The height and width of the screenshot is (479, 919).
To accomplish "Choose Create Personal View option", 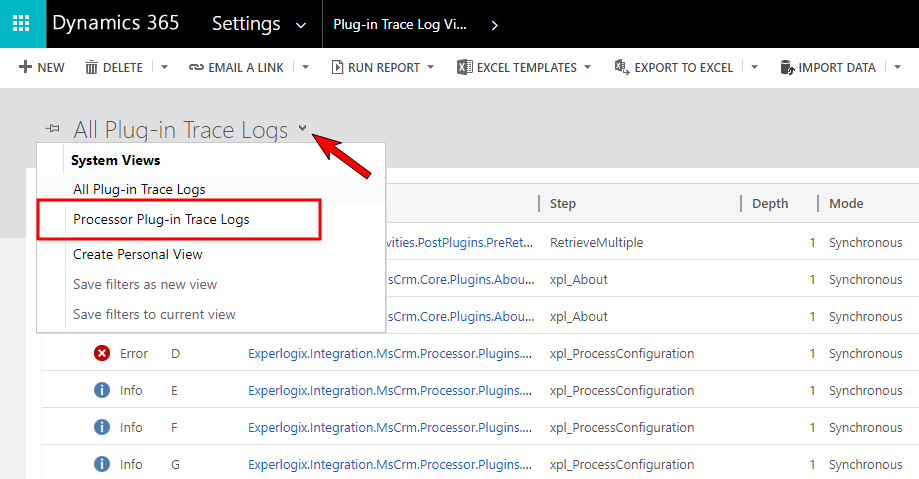I will coord(138,254).
